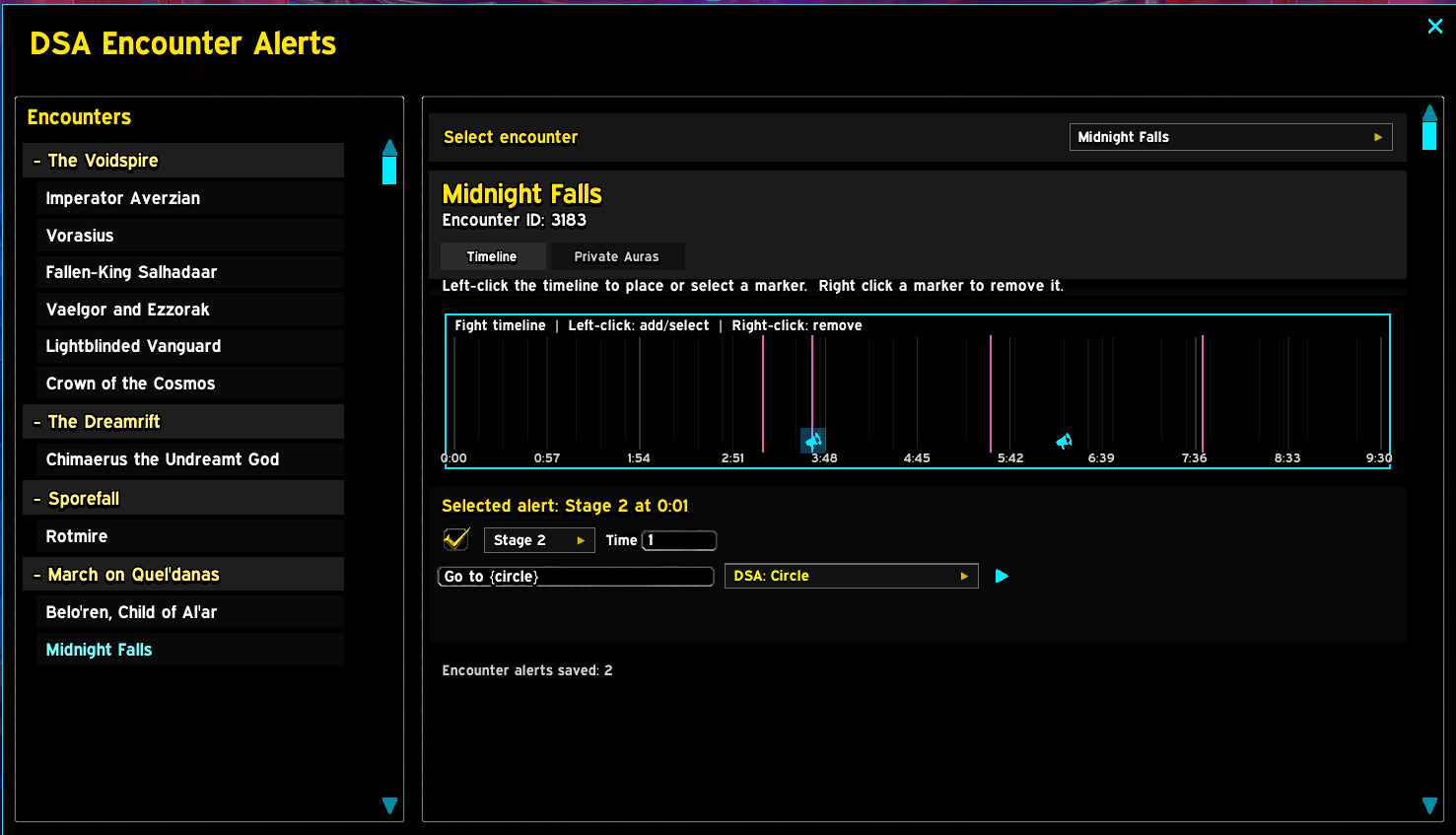Select Chimaerus the Undreamt God encounter

pyautogui.click(x=190, y=459)
